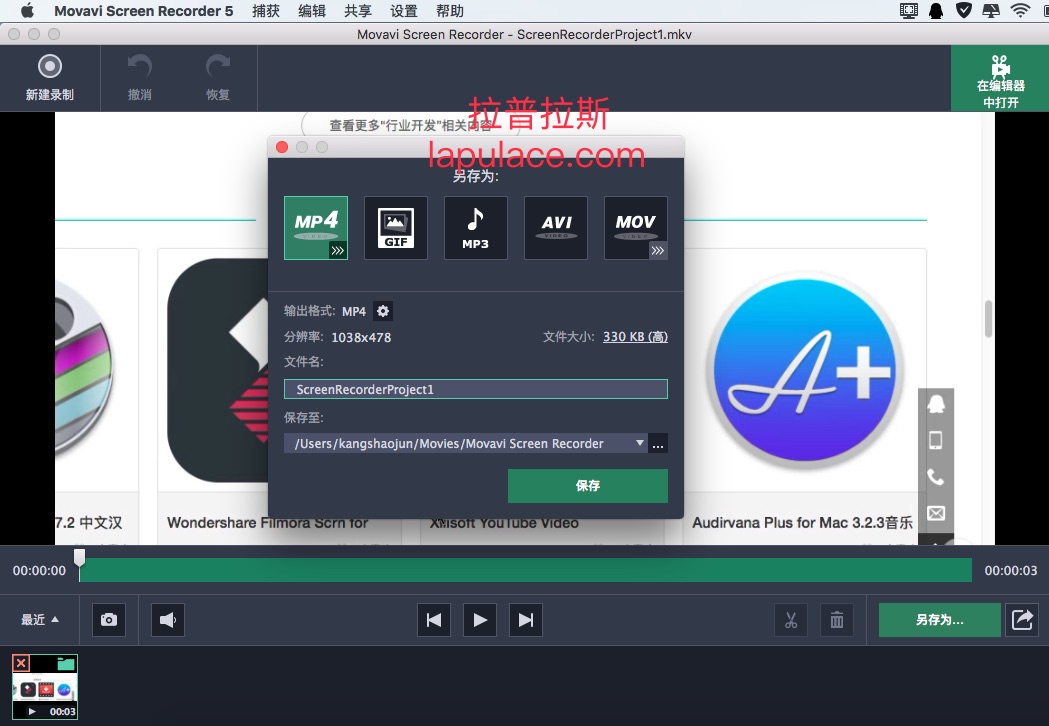The height and width of the screenshot is (726, 1049).
Task: Click the file name input field
Action: coord(475,389)
